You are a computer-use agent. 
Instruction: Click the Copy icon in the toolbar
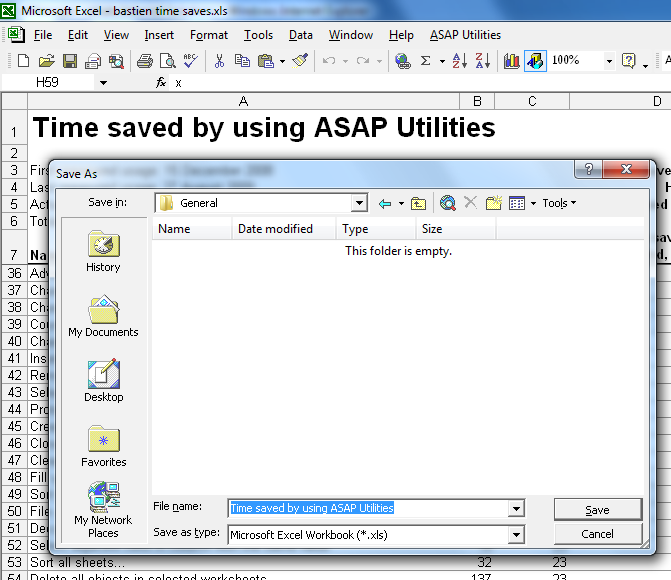coord(242,61)
